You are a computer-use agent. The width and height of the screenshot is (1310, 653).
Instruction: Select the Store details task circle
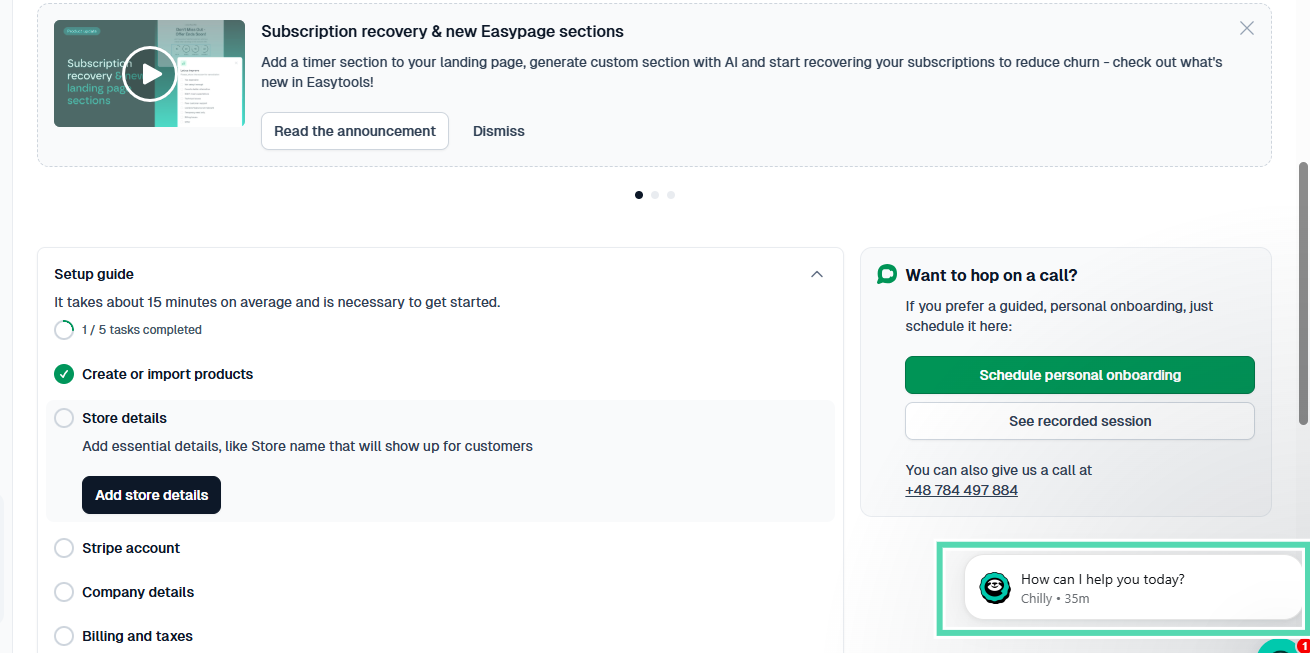tap(64, 418)
